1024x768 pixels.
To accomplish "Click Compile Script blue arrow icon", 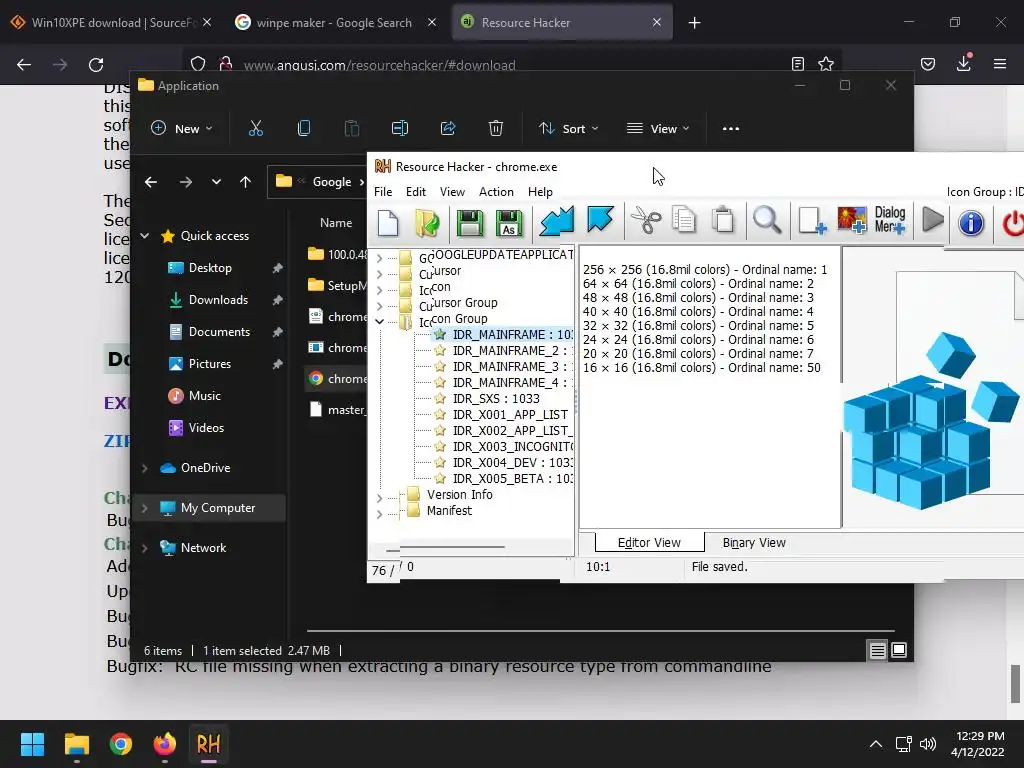I will coord(556,221).
